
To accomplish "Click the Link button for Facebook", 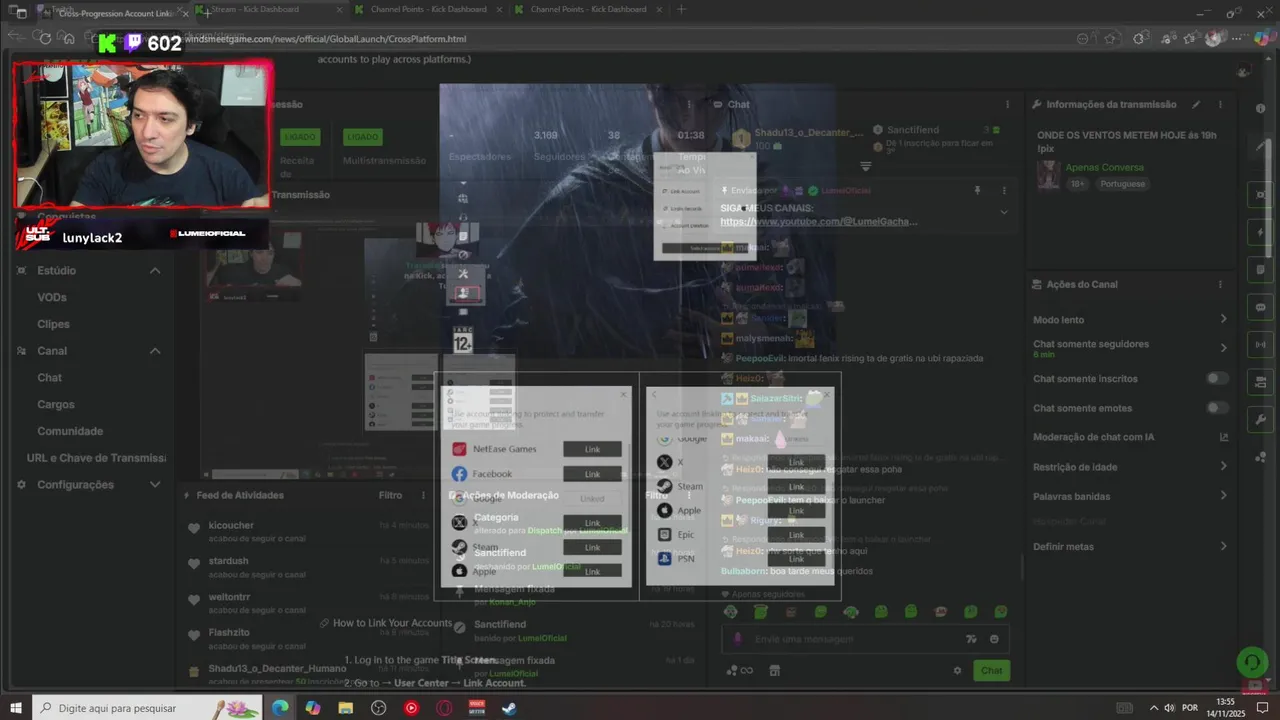I will click(592, 474).
